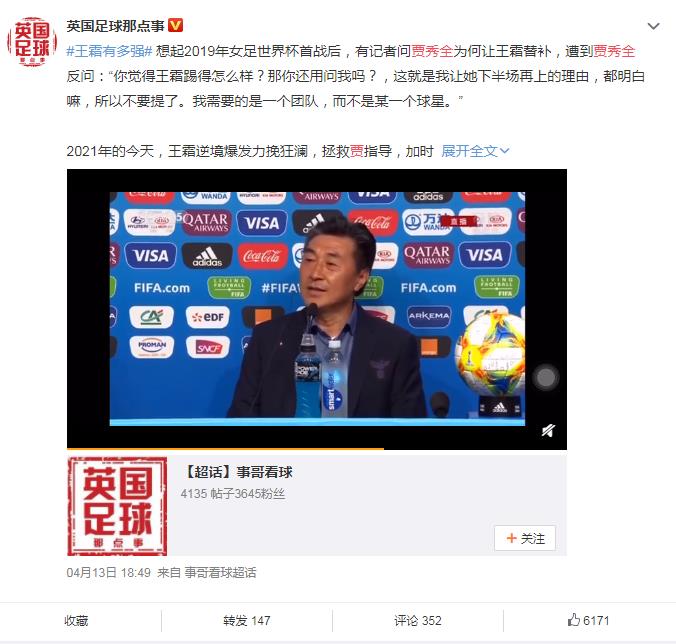The height and width of the screenshot is (644, 676).
Task: Click the plus icon in 关注 button
Action: point(511,538)
